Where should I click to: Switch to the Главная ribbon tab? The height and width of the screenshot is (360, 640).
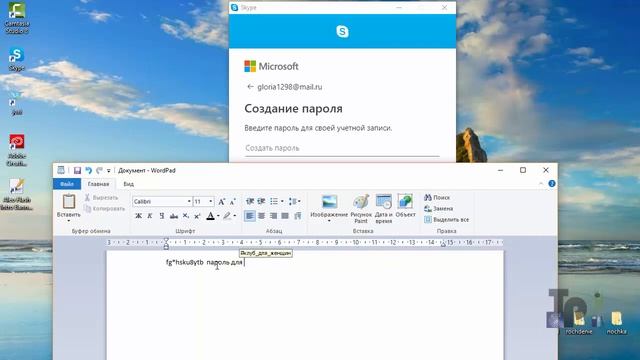(98, 184)
